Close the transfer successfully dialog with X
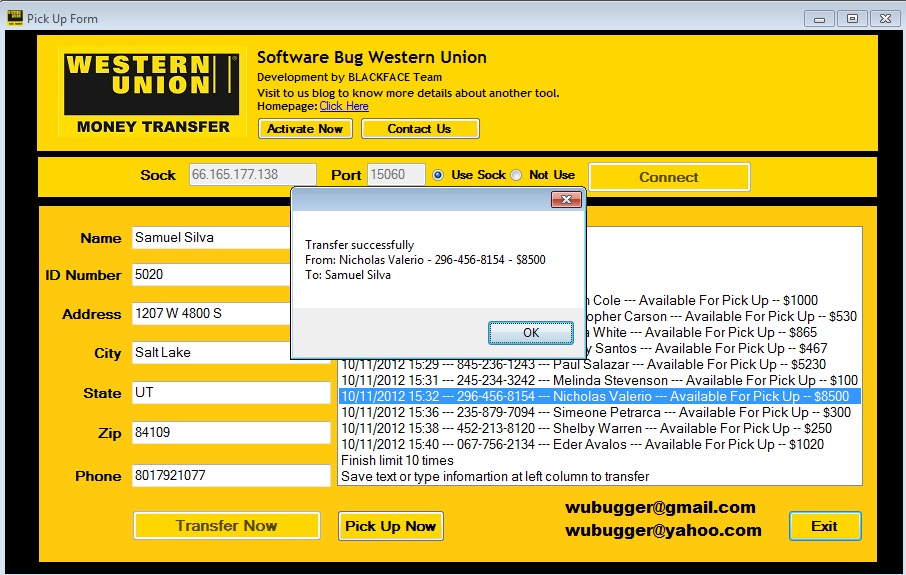The image size is (906, 575). pos(566,199)
